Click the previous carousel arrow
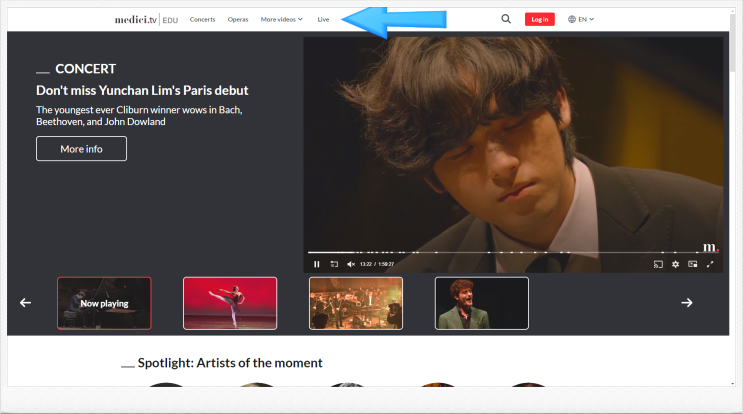 [x=26, y=303]
